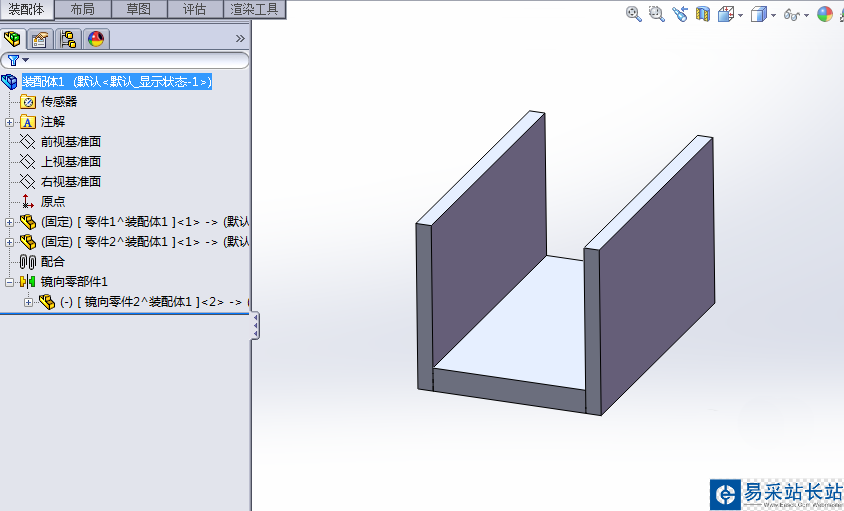Switch to the 草图 tab

[x=139, y=9]
